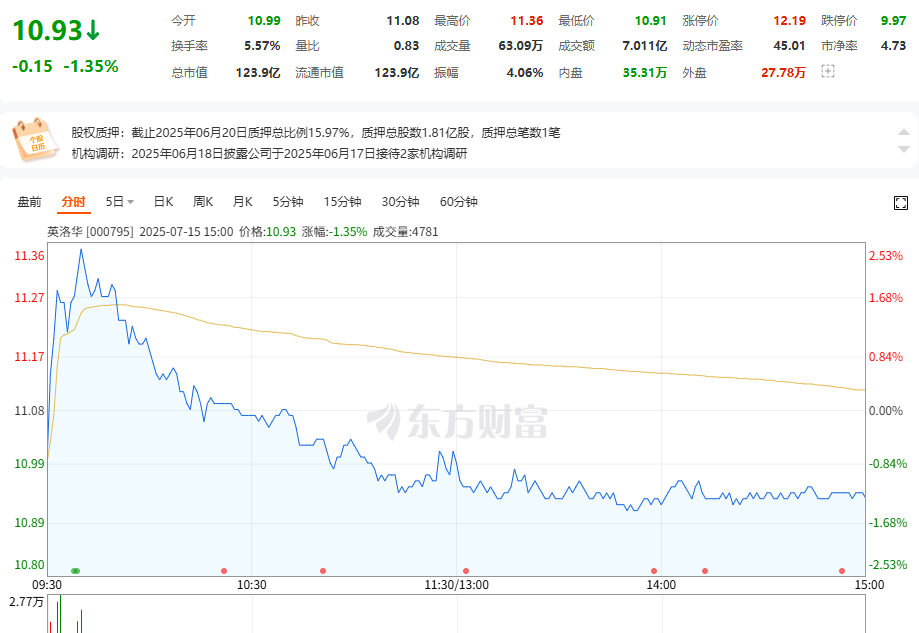Viewport: 919px width, 633px height.
Task: Click the 成交额 value 7.011亿
Action: 645,46
